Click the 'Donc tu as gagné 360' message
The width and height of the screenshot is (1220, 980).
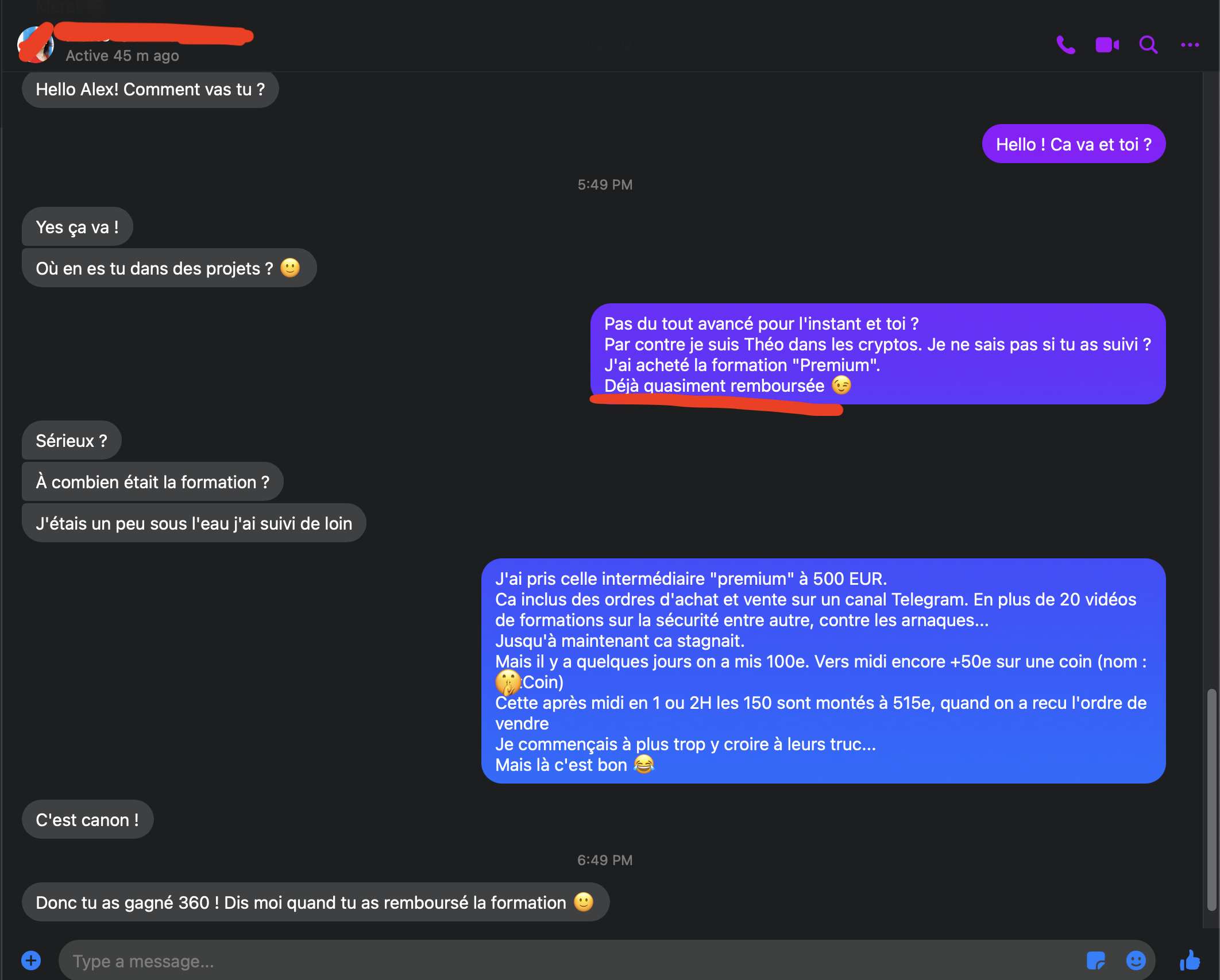tap(315, 902)
